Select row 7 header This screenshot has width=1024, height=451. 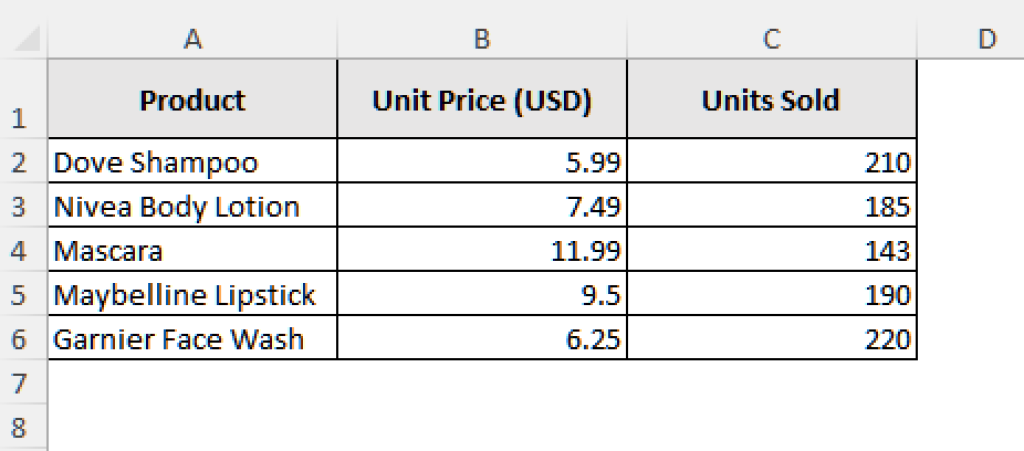[20, 383]
